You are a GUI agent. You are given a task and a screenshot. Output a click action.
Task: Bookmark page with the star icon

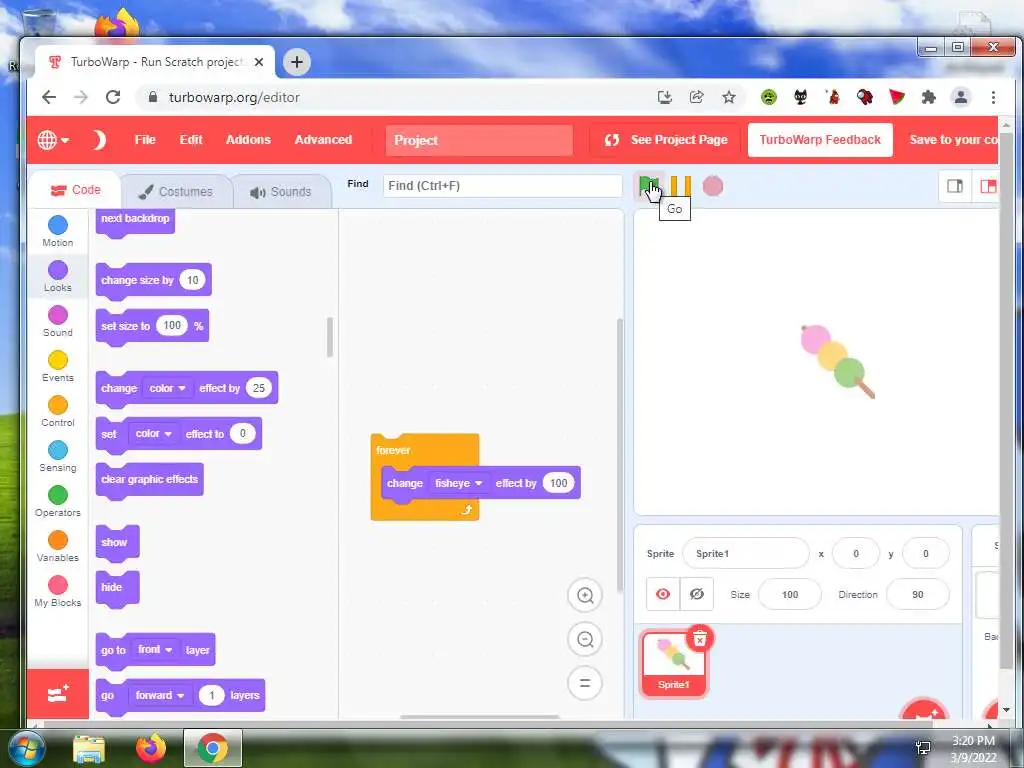coord(729,97)
